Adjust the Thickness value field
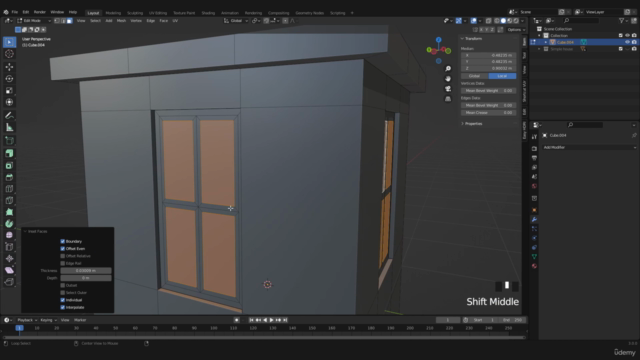Screen dimensions: 640x360 pyautogui.click(x=86, y=271)
